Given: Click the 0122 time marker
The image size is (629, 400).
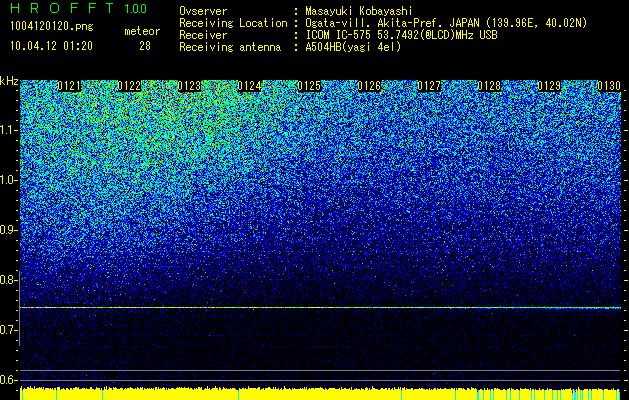Looking at the screenshot, I should [129, 86].
